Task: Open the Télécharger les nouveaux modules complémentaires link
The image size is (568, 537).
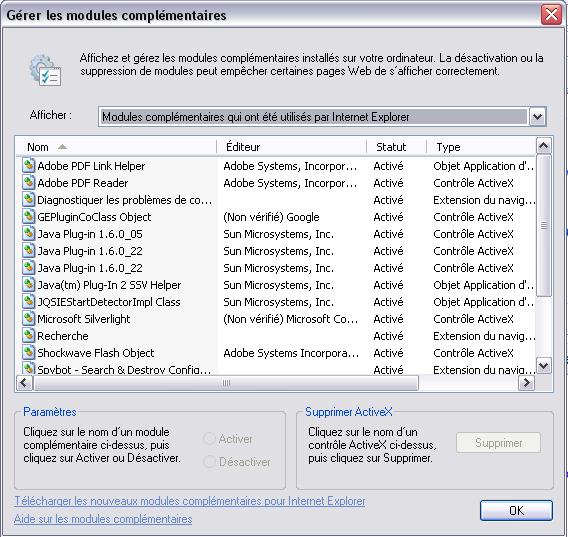Action: pos(189,501)
